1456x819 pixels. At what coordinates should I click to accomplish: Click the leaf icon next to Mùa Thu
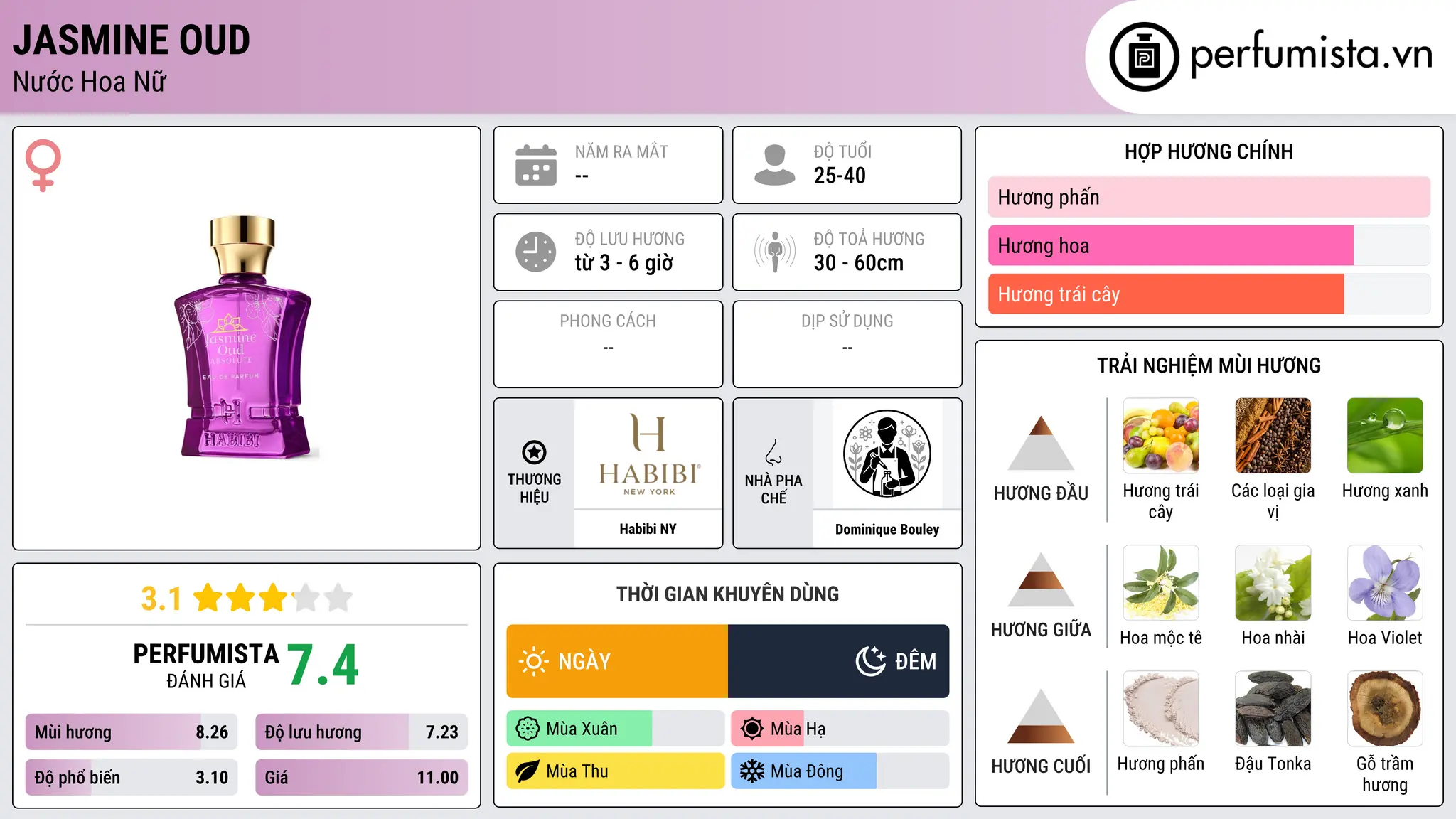click(x=528, y=771)
